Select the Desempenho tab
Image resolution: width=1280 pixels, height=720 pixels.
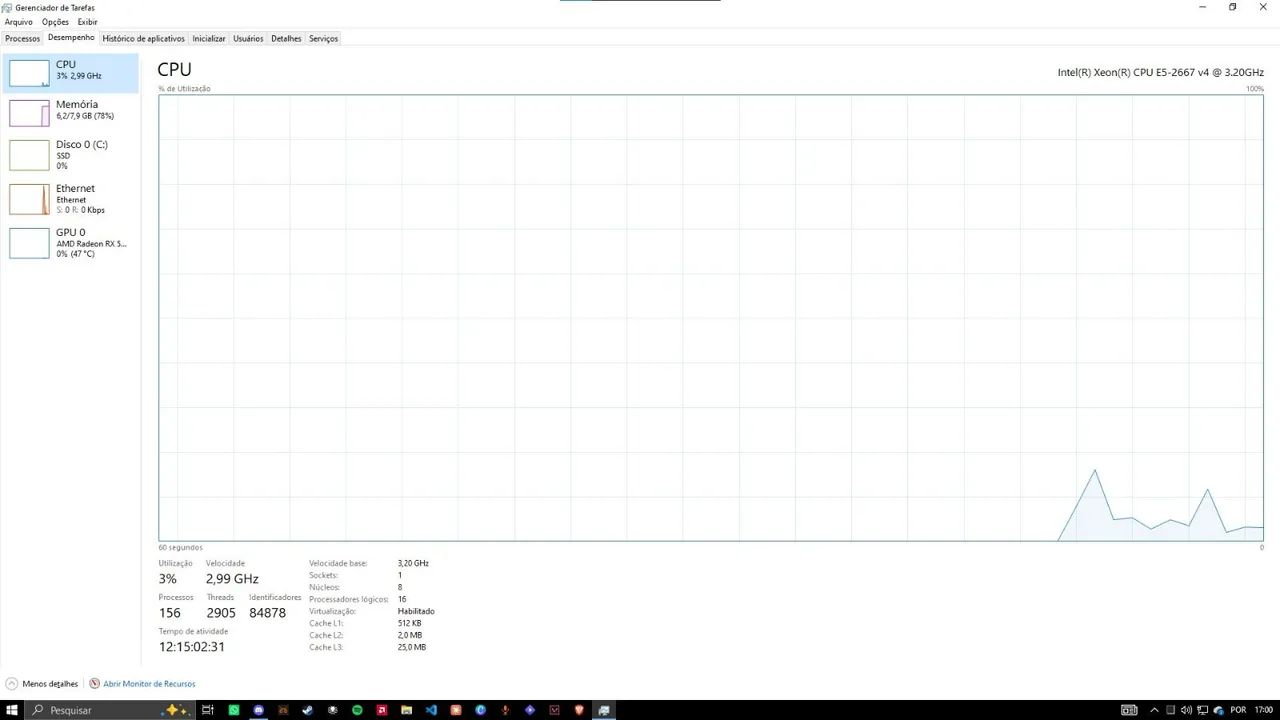[x=71, y=38]
